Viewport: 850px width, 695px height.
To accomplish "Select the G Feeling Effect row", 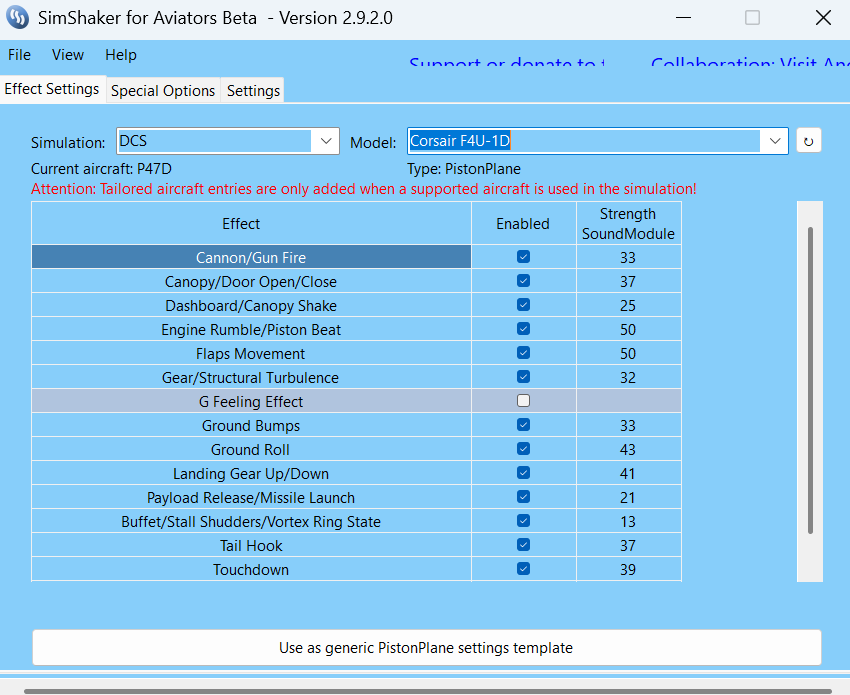I will (x=251, y=401).
